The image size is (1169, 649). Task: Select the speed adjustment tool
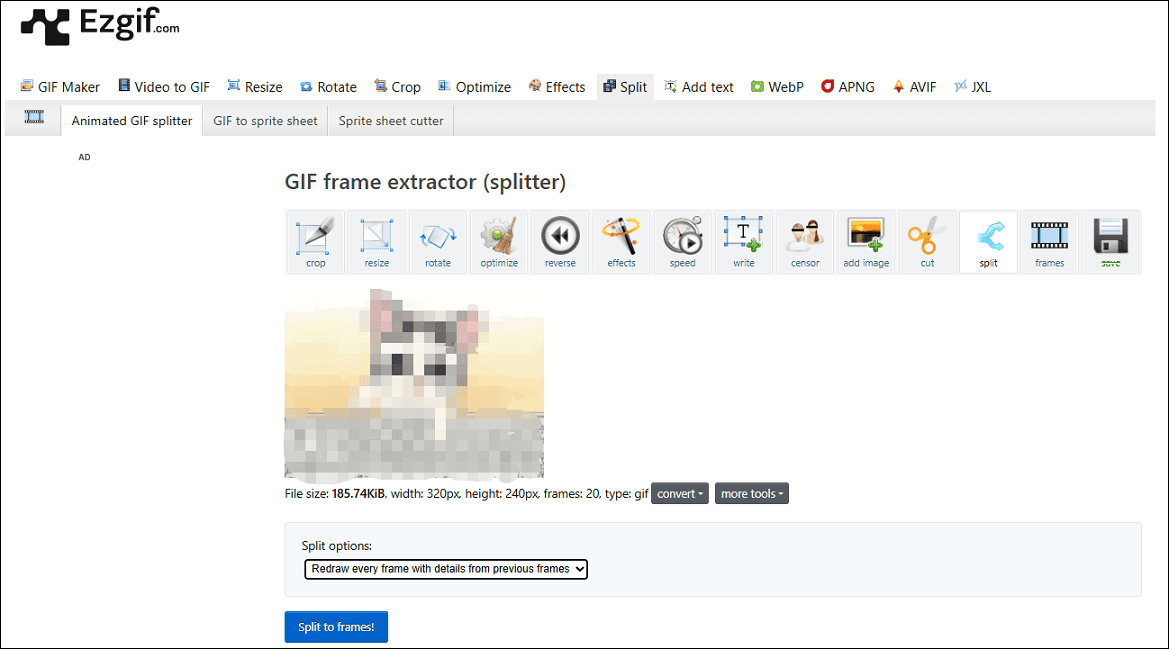point(682,241)
